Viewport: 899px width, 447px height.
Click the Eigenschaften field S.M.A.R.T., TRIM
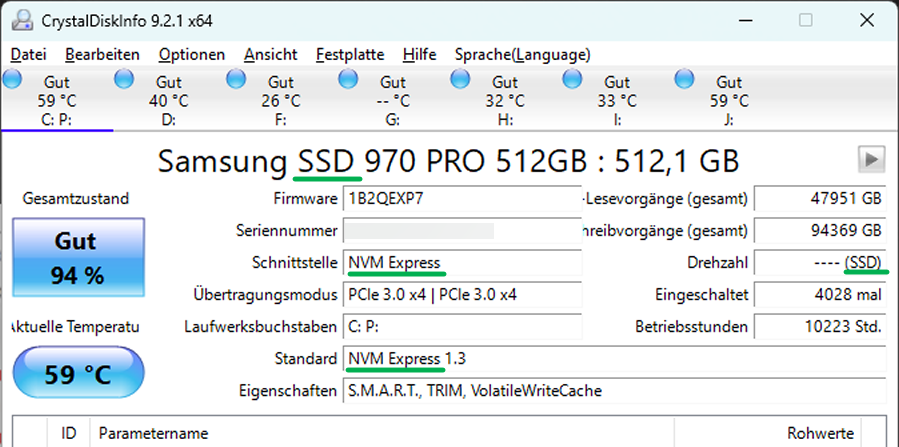pyautogui.click(x=615, y=391)
